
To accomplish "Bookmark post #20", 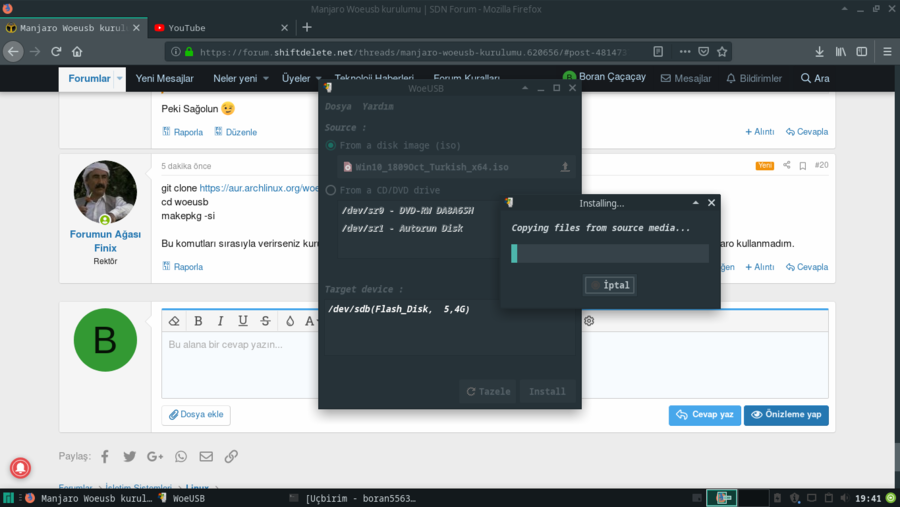I will [x=803, y=166].
